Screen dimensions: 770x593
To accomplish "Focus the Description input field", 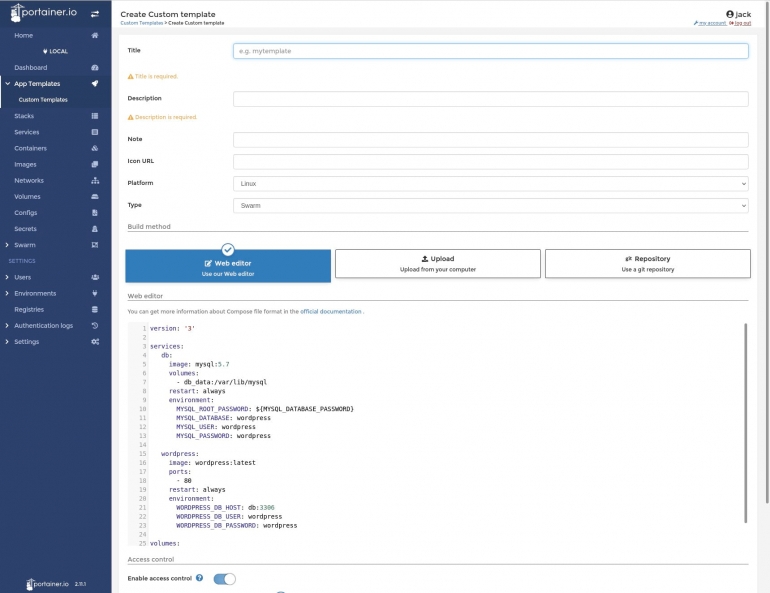I will pyautogui.click(x=491, y=99).
